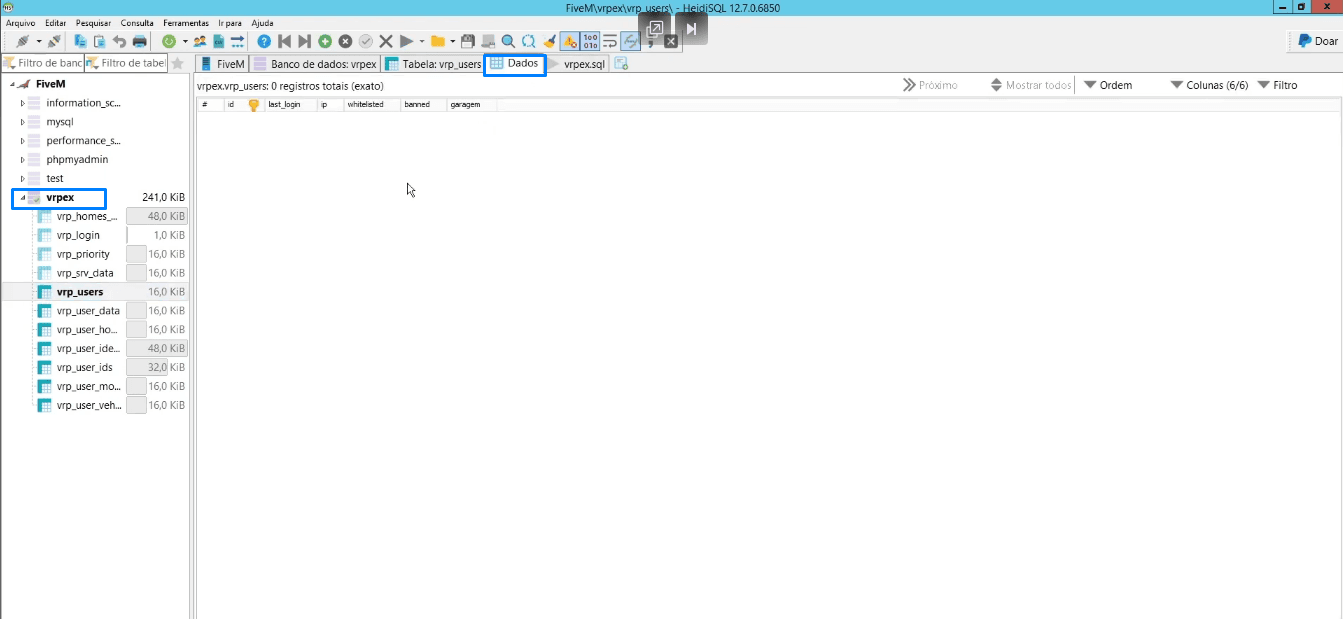Go to last row icon
This screenshot has width=1343, height=619.
(x=304, y=41)
